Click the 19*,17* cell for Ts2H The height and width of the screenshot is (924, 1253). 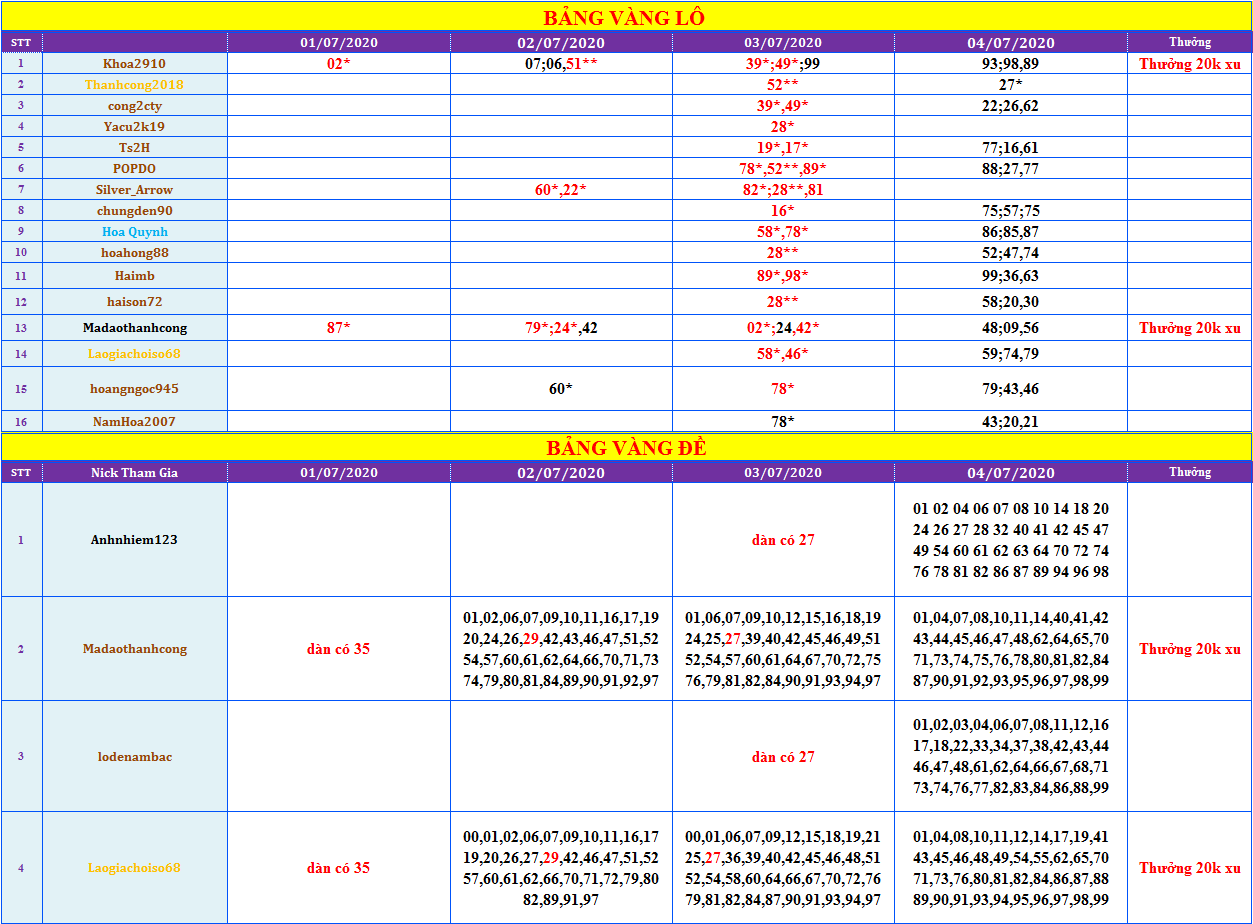[783, 148]
